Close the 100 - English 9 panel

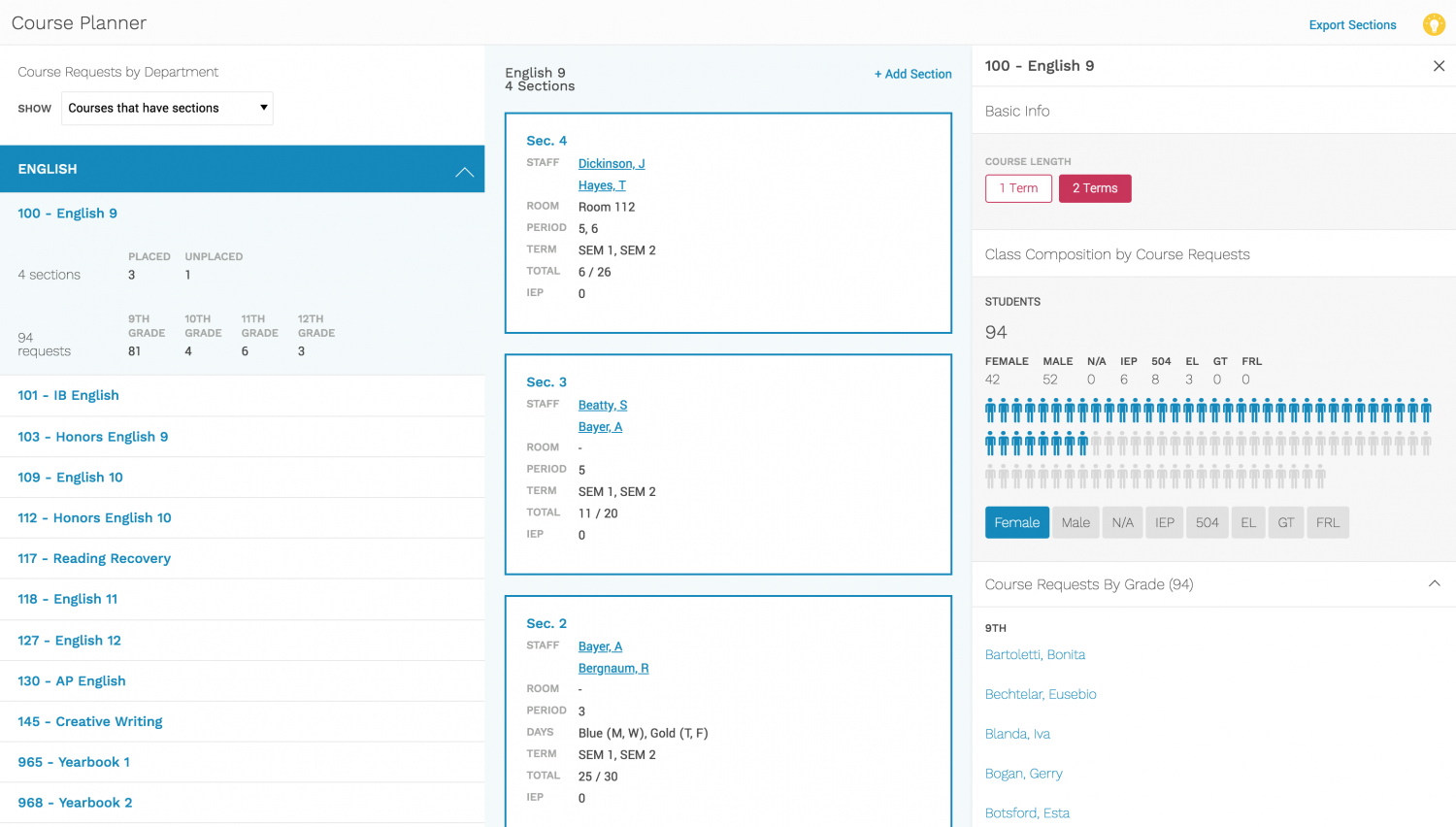(x=1439, y=66)
